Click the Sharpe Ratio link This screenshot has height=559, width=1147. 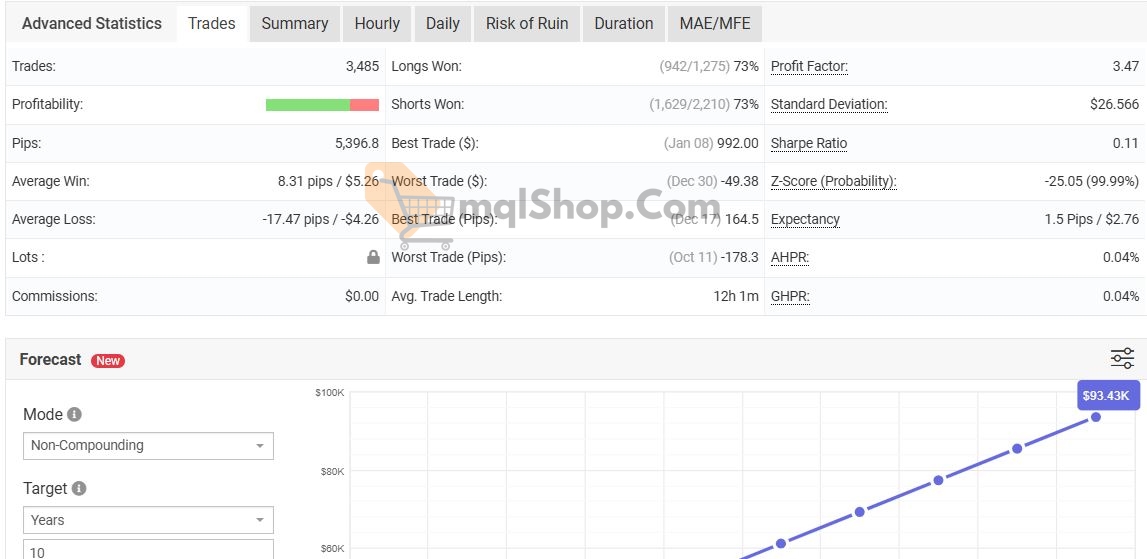click(x=808, y=143)
